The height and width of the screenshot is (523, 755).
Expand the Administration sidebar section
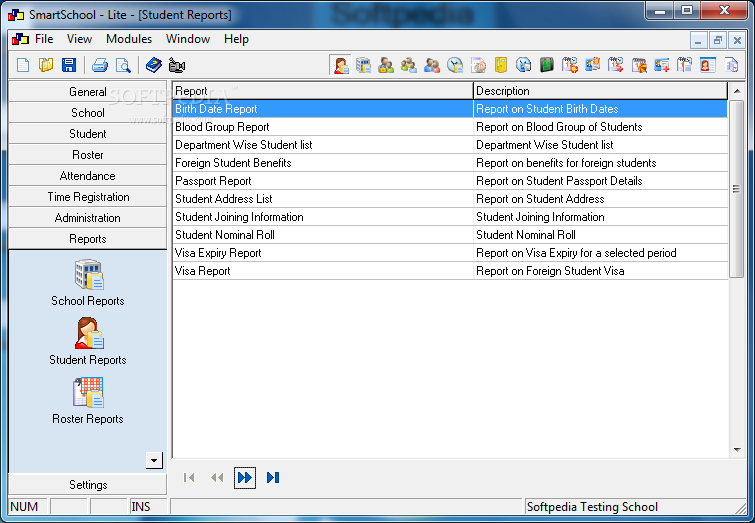[88, 218]
